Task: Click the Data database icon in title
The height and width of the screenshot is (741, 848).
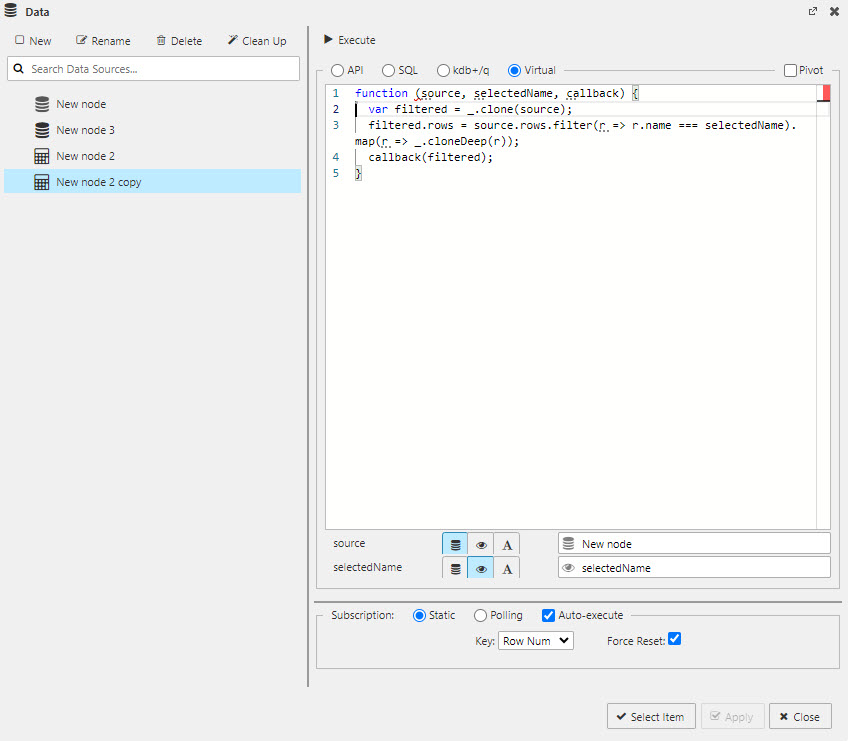Action: click(11, 11)
